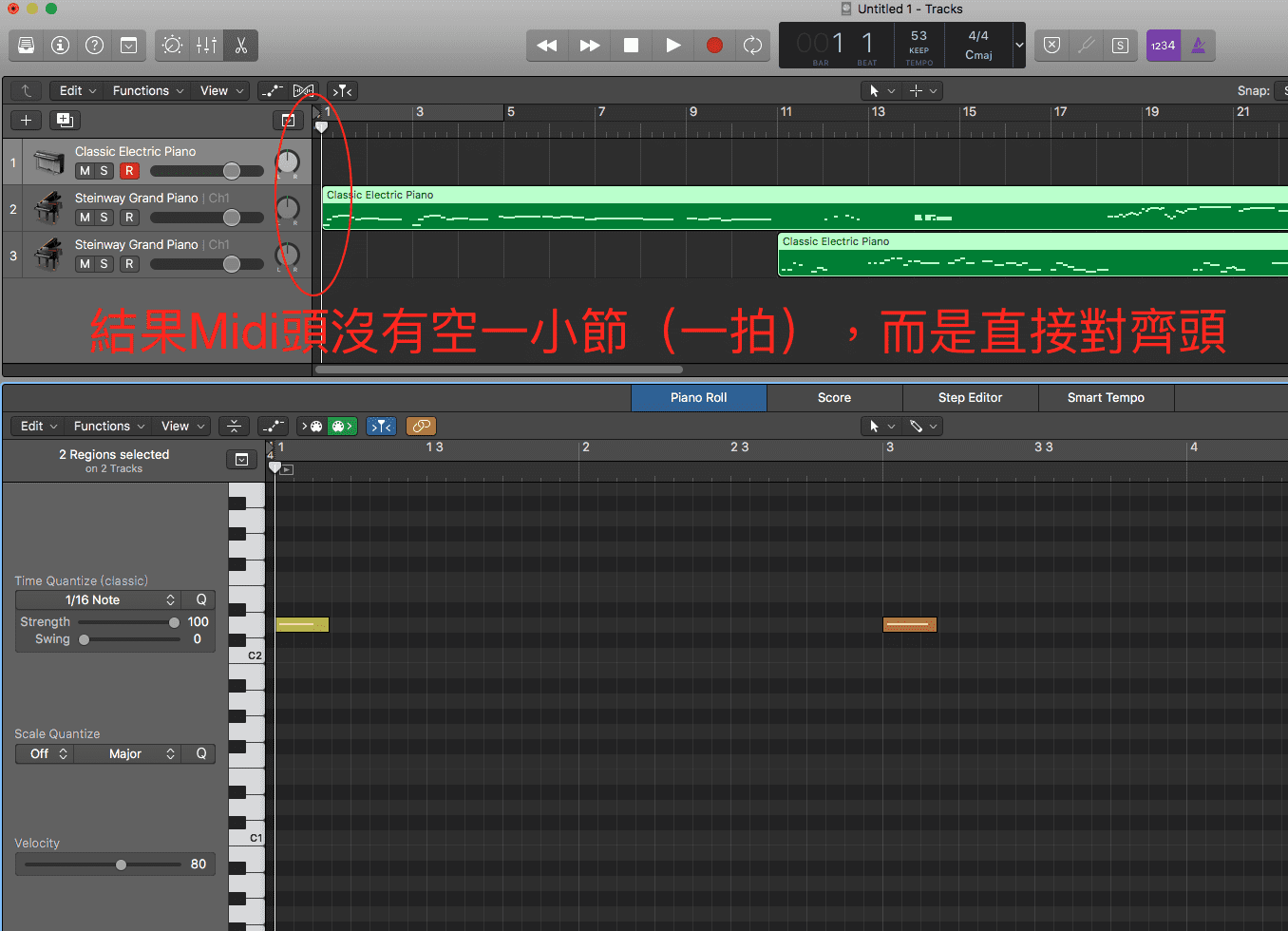Open the Tuner icon
The width and height of the screenshot is (1288, 931).
pos(1086,45)
